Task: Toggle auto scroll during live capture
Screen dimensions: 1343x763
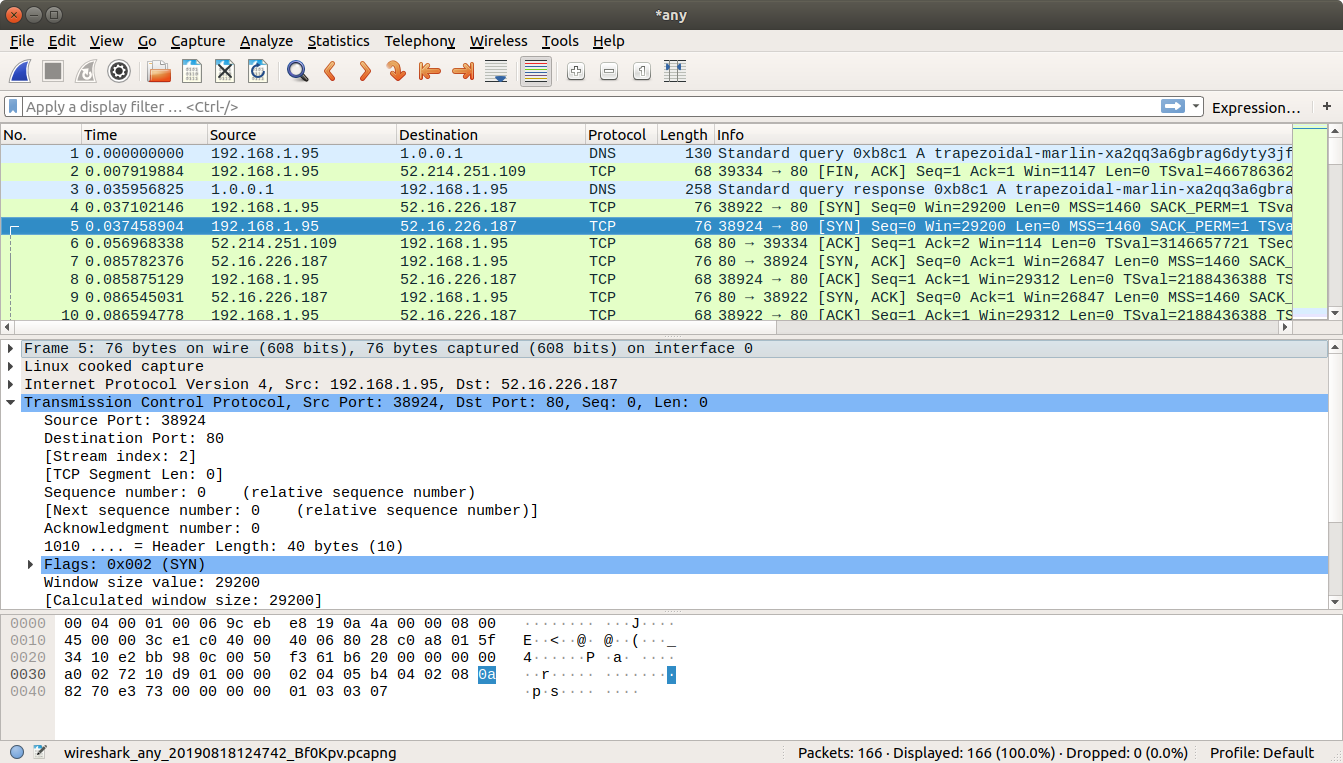Action: [x=495, y=71]
